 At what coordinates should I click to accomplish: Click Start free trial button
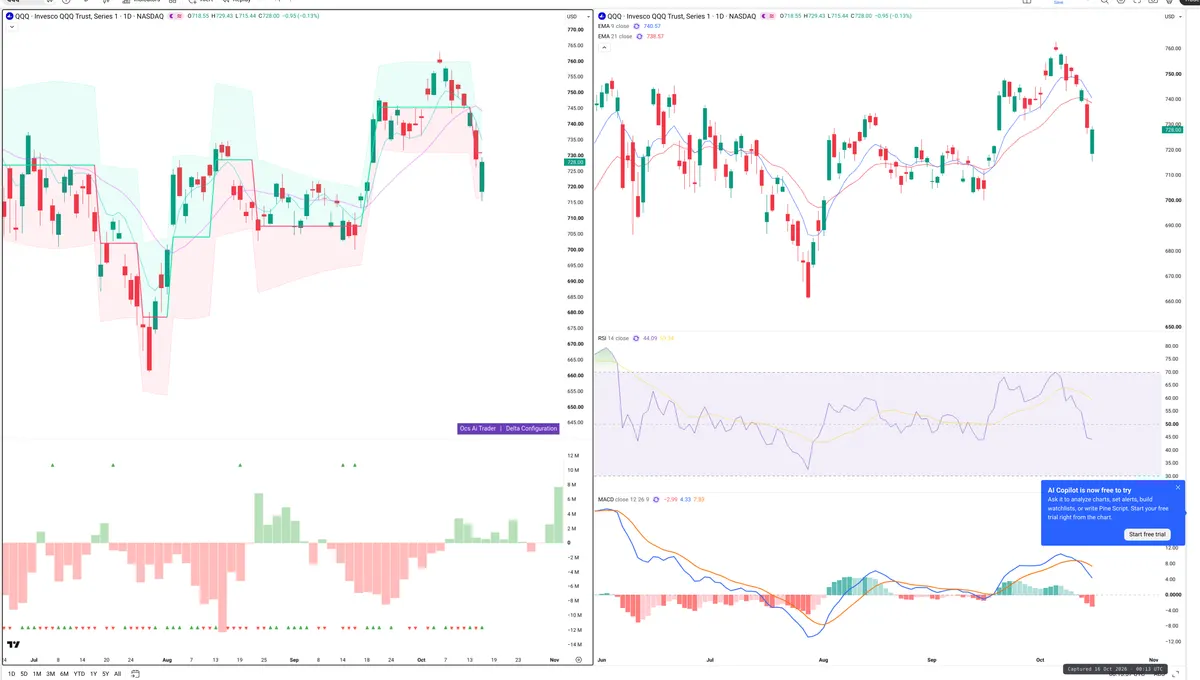click(x=1147, y=535)
